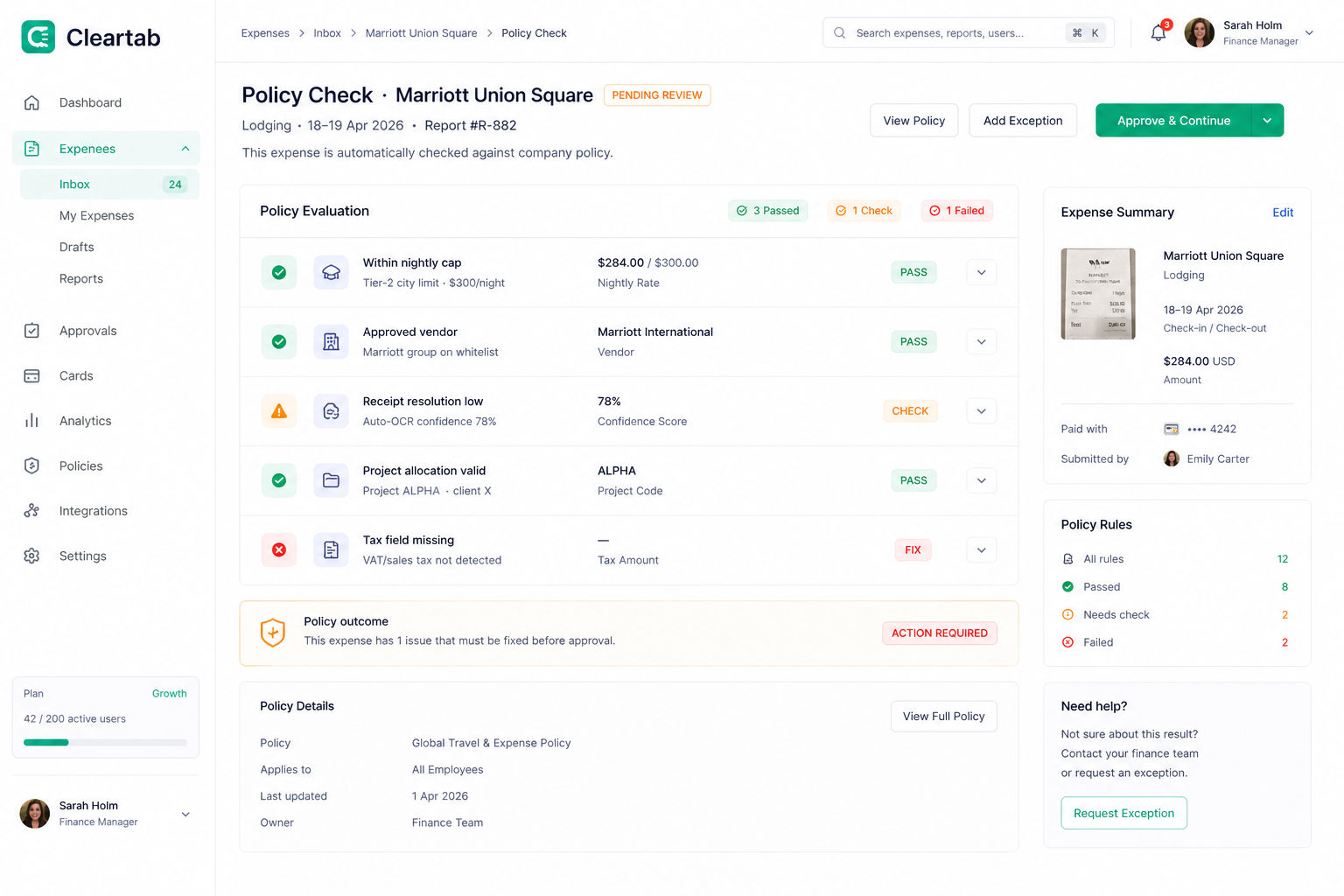This screenshot has width=1344, height=896.
Task: Open the top-right user menu chevron
Action: 1309,33
